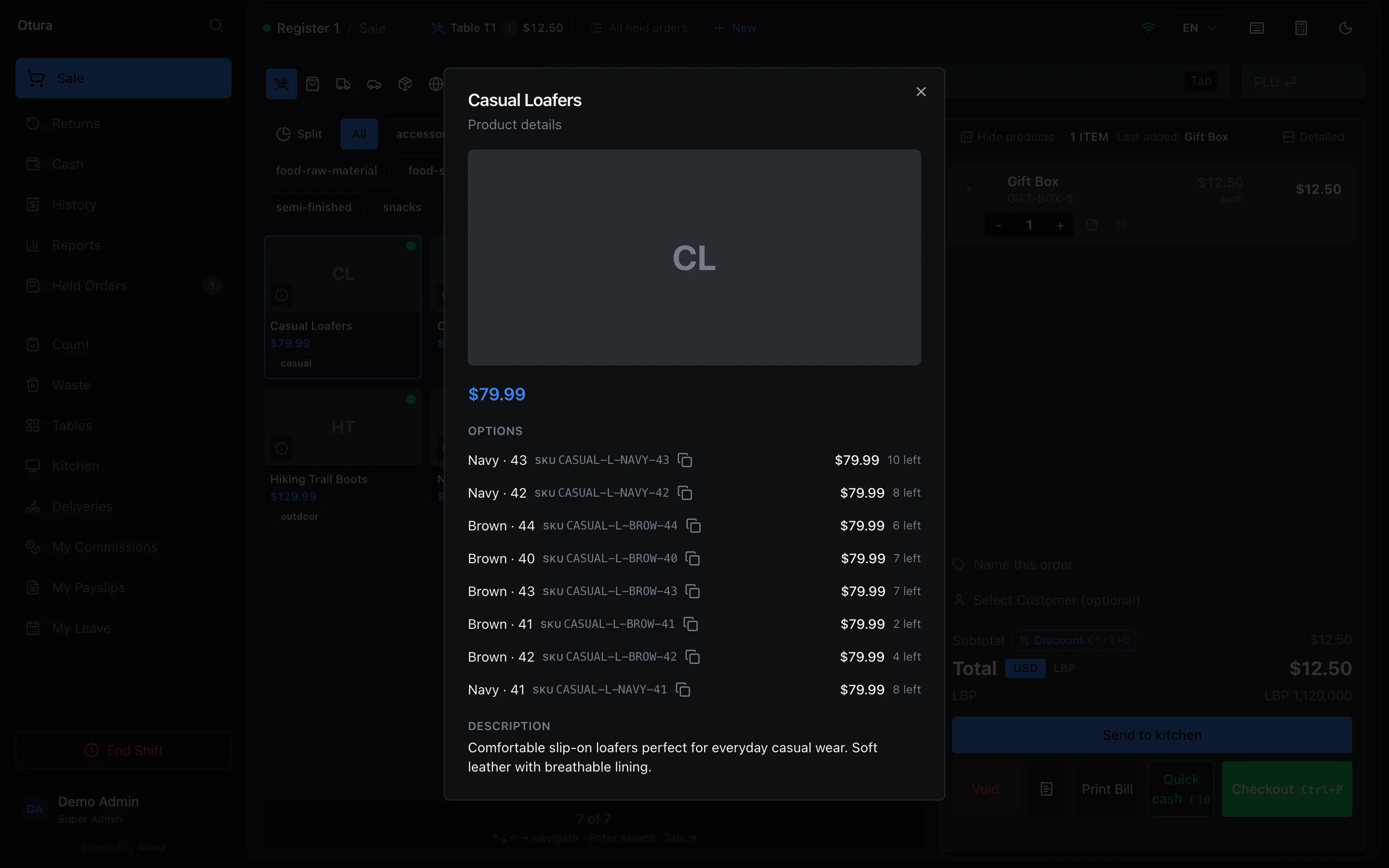Copy SKU CASUAL-L-BROW-43
The image size is (1389, 868).
pos(693,591)
